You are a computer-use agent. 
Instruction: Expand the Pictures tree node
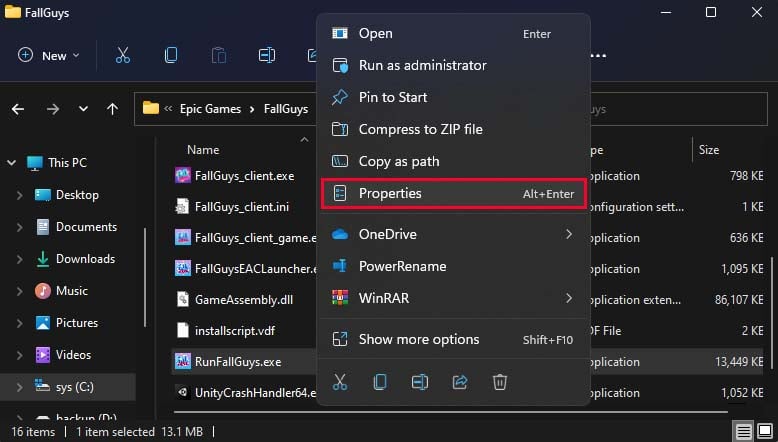pyautogui.click(x=19, y=323)
